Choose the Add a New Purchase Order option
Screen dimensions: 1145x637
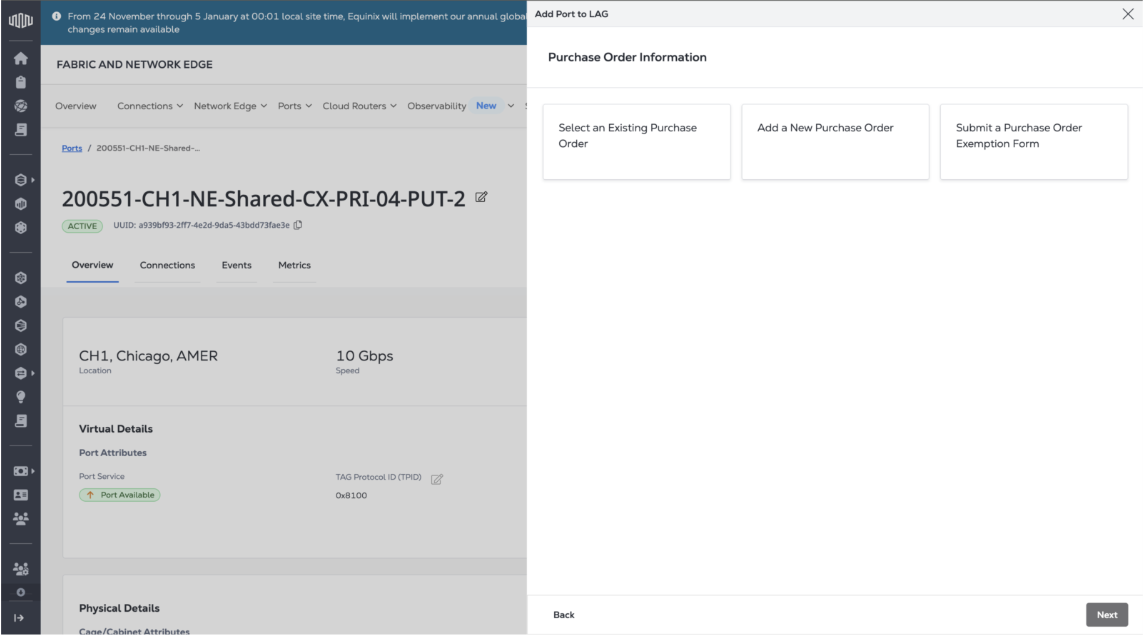click(835, 142)
